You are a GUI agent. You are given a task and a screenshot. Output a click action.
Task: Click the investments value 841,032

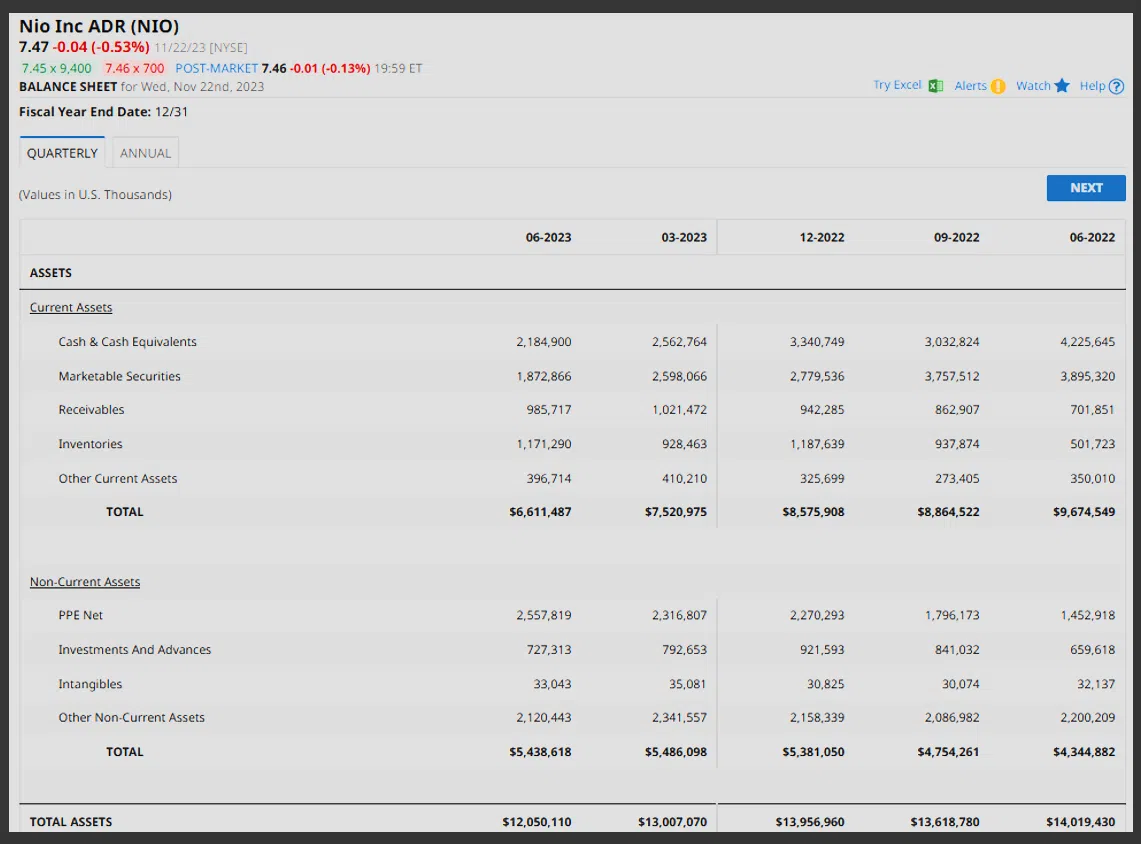click(x=957, y=649)
